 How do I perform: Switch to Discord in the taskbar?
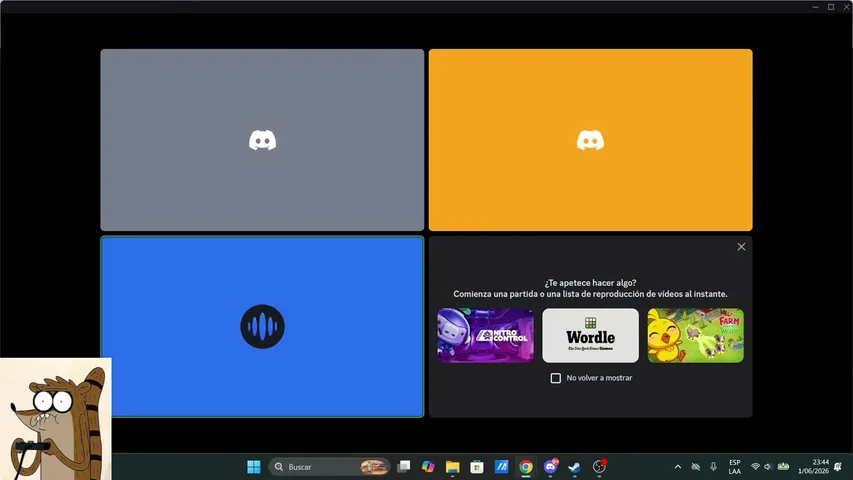550,466
